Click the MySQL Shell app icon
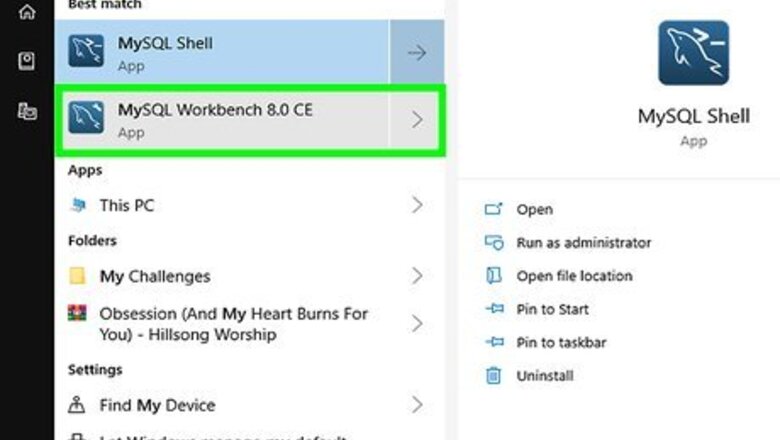The height and width of the screenshot is (440, 780). (86, 51)
